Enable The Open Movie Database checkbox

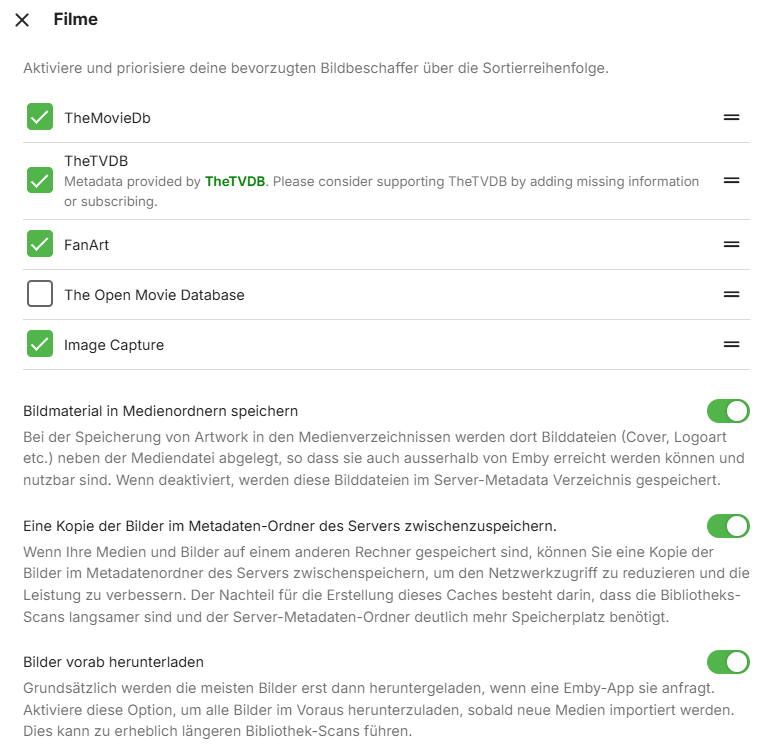pos(40,294)
